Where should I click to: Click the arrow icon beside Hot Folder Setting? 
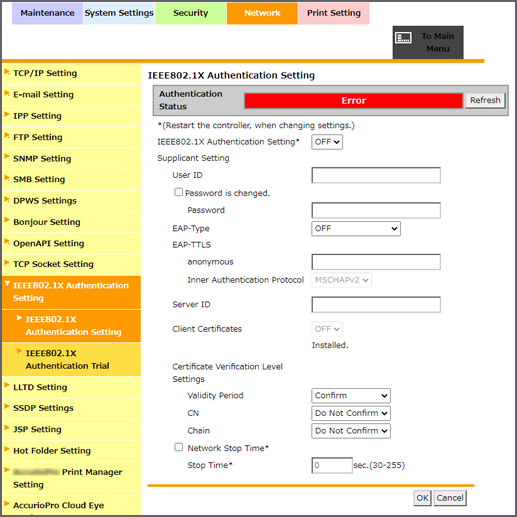point(7,449)
